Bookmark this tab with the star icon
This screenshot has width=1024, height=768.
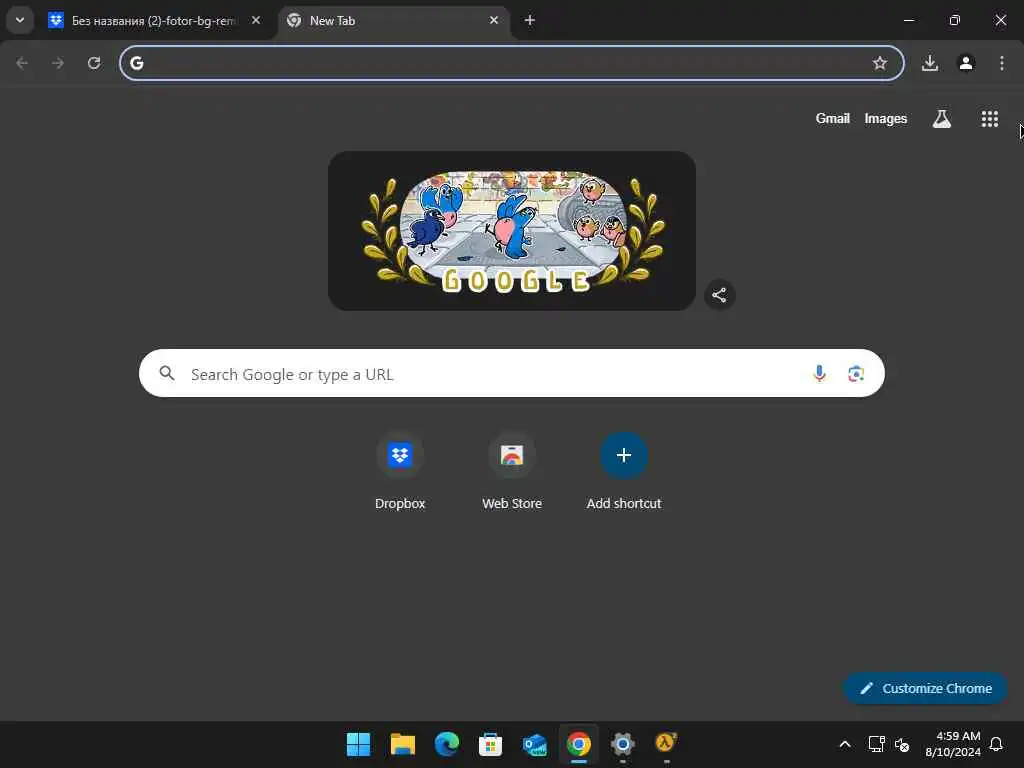click(880, 63)
